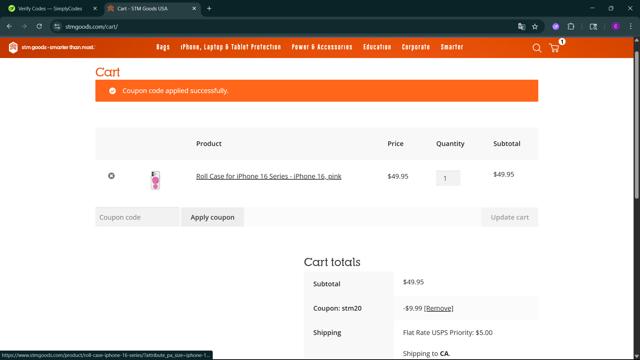Screen dimensions: 640x360
Task: Open Roll Case for iPhone 16 Series link
Action: pos(269,176)
